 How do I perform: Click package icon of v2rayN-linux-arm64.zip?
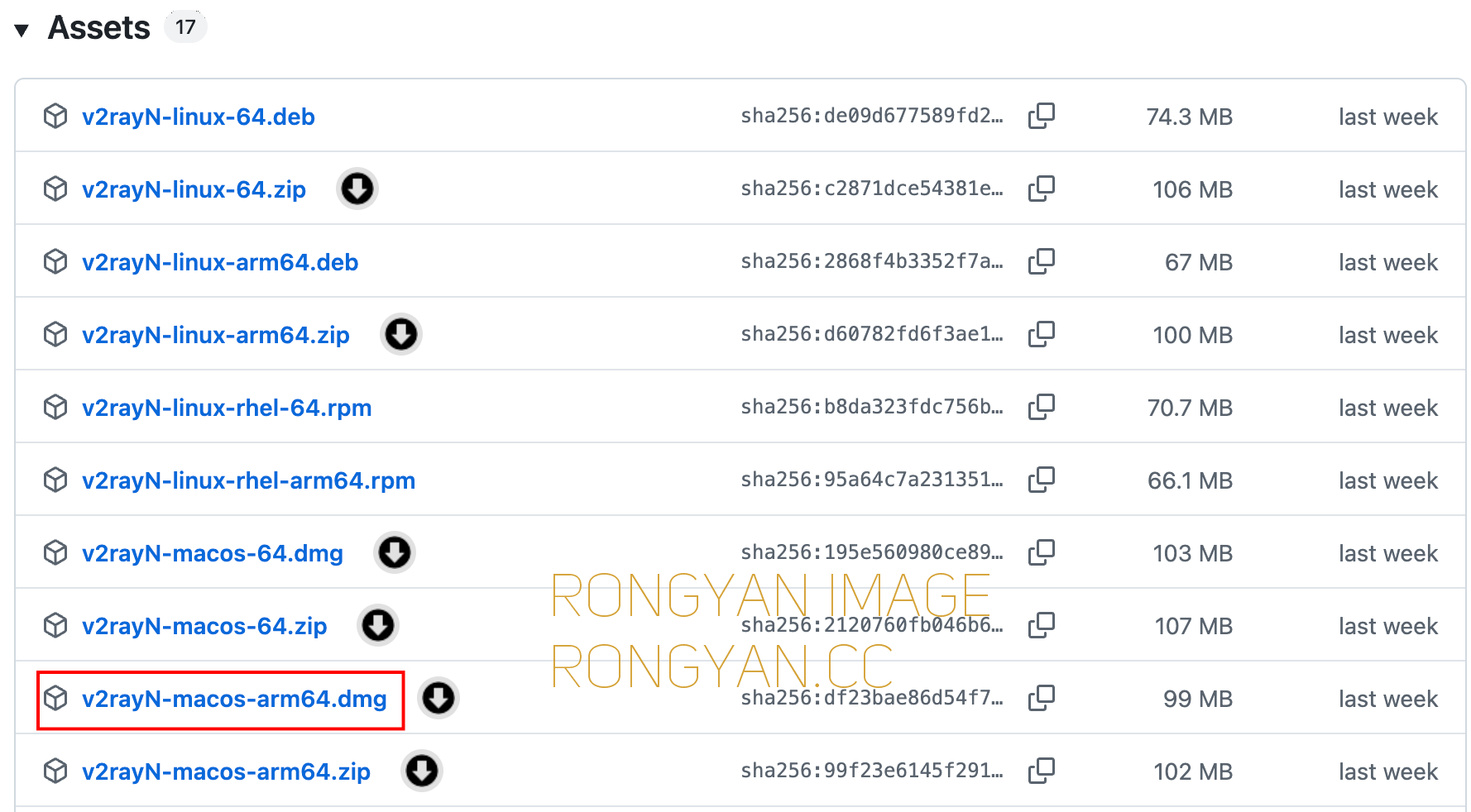pos(55,334)
